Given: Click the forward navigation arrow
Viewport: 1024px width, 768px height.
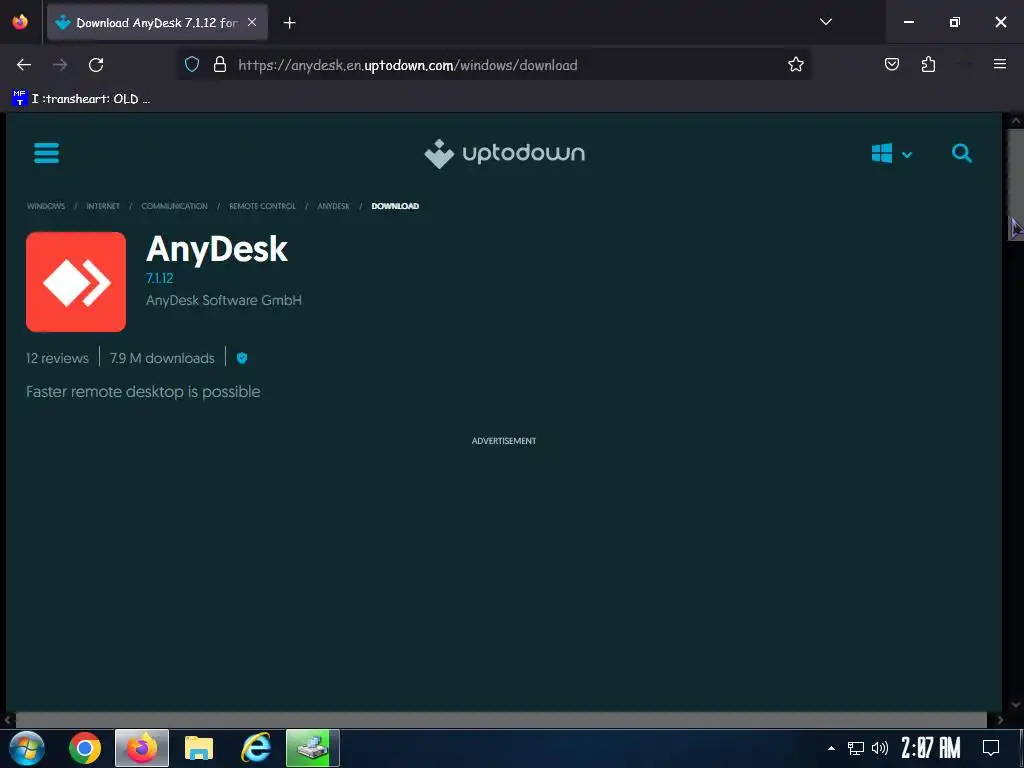Looking at the screenshot, I should (x=60, y=65).
